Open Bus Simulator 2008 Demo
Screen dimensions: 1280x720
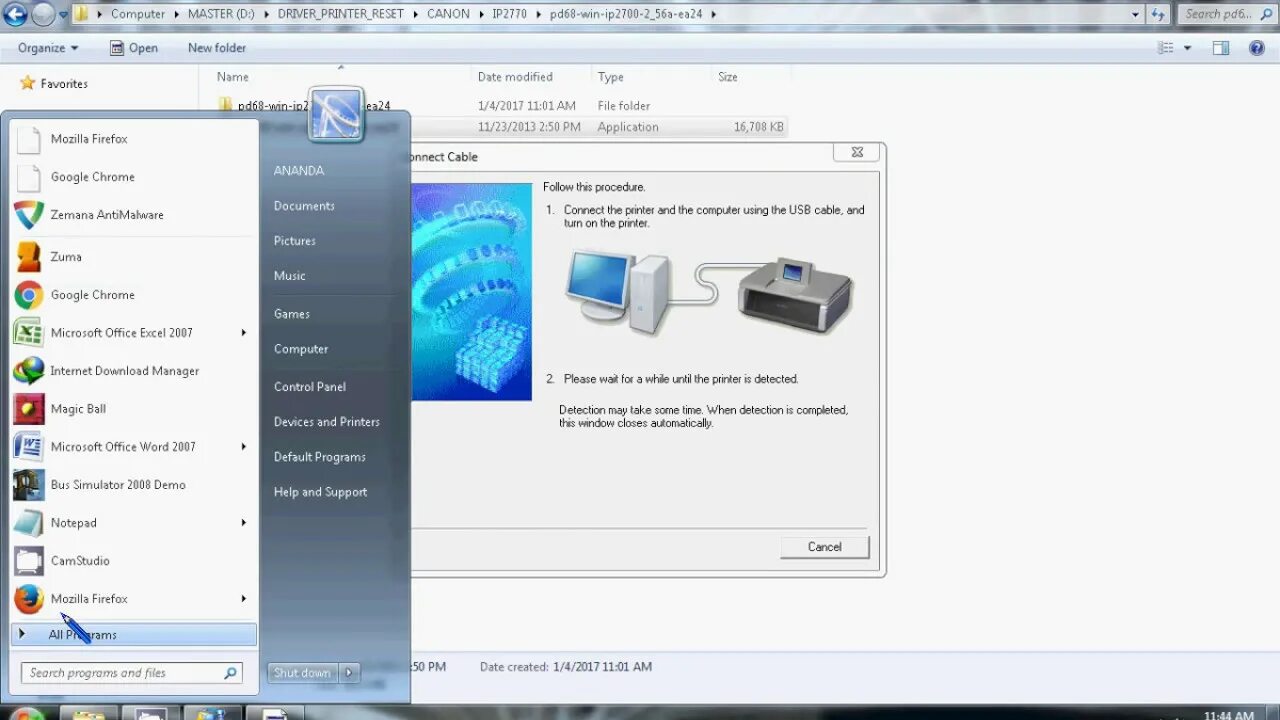134,485
